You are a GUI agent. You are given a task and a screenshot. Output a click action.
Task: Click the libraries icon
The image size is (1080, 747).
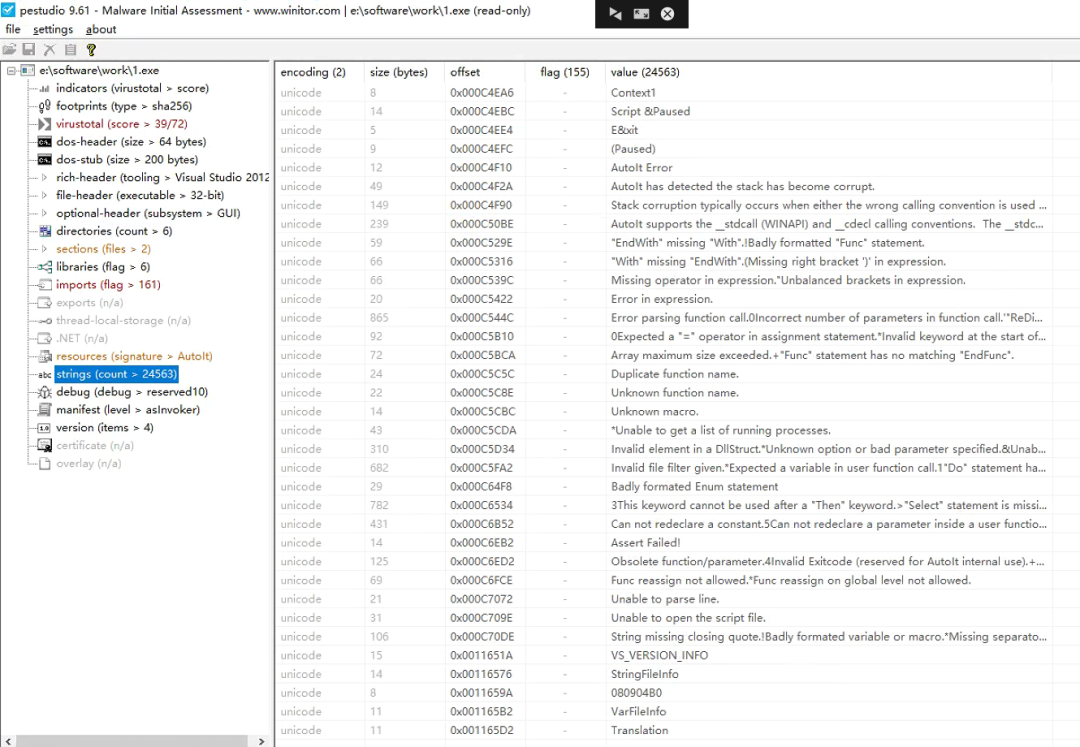(x=45, y=267)
